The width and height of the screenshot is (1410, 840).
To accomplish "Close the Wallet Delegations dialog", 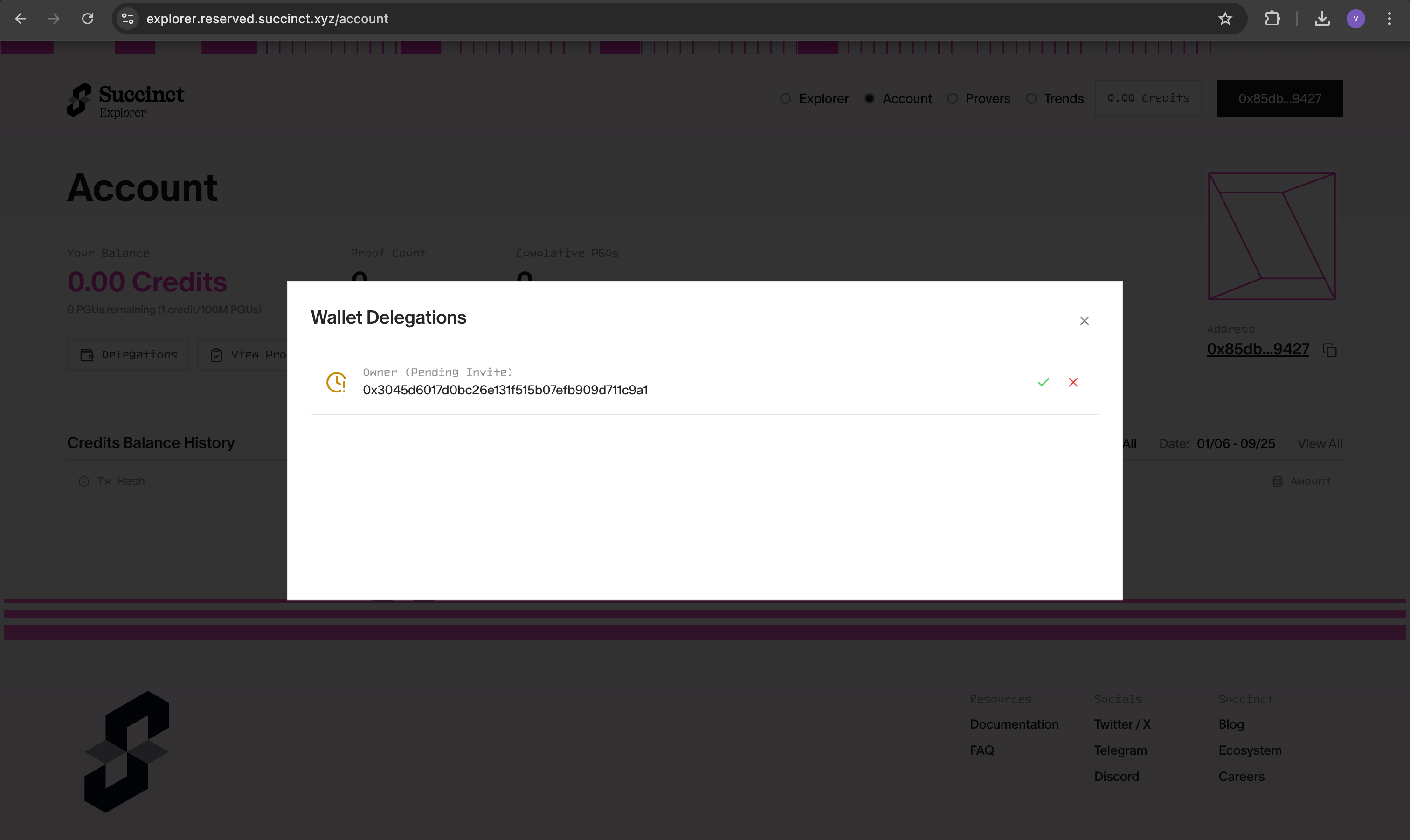I will 1084,321.
